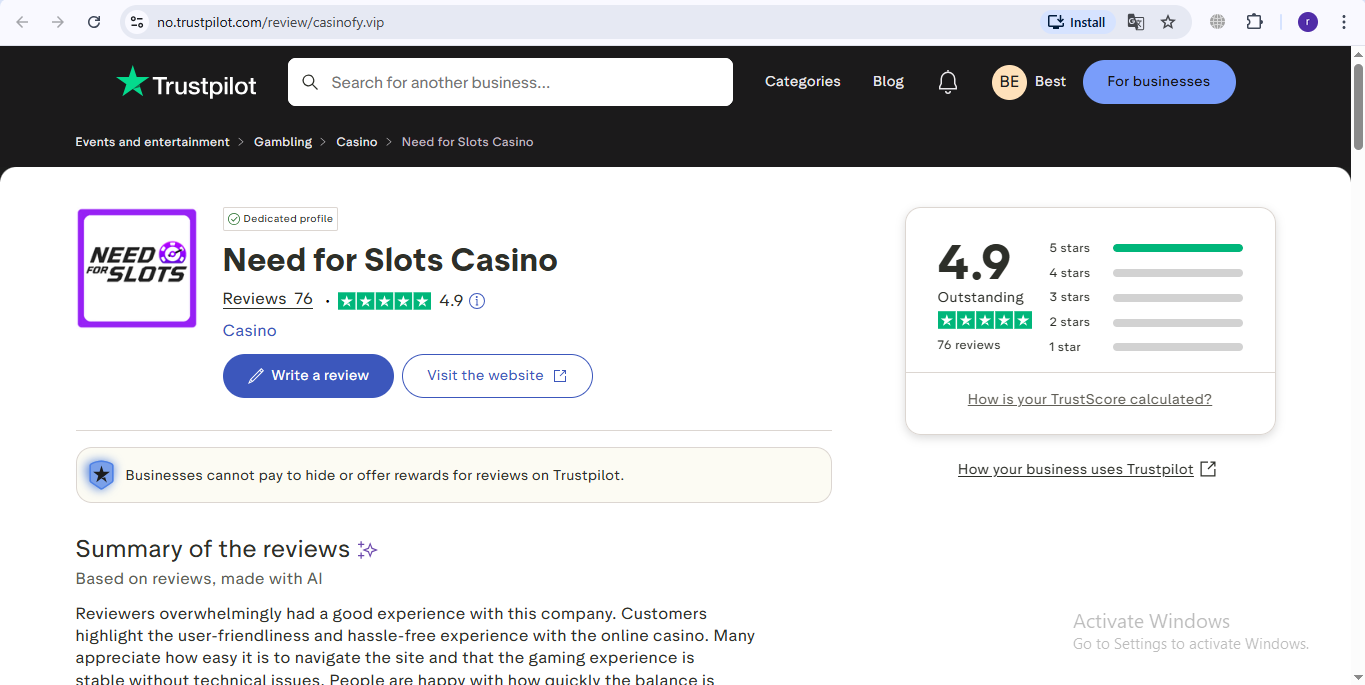Click the Search for another business field
The height and width of the screenshot is (685, 1365).
tap(510, 82)
